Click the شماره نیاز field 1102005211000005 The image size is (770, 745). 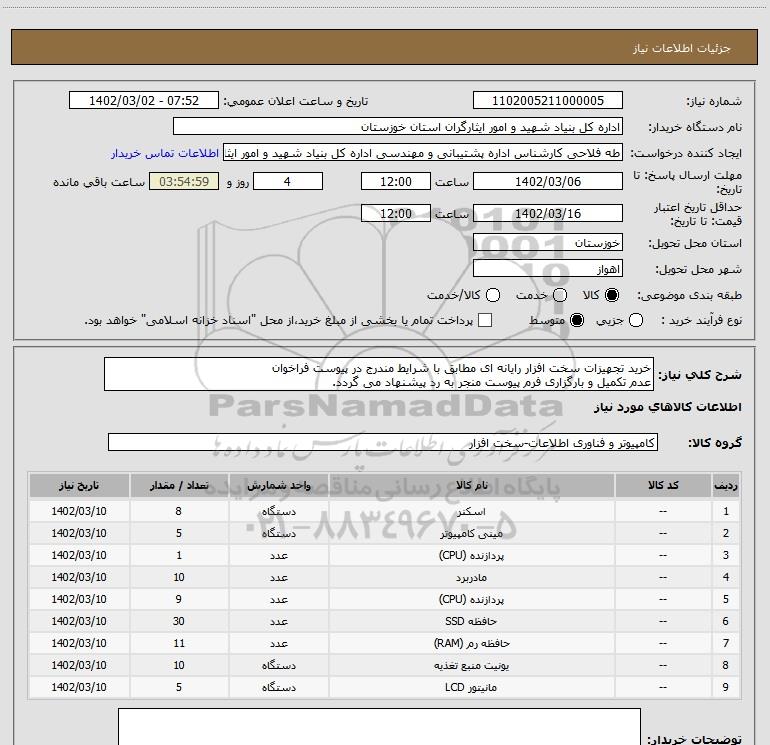pyautogui.click(x=548, y=101)
